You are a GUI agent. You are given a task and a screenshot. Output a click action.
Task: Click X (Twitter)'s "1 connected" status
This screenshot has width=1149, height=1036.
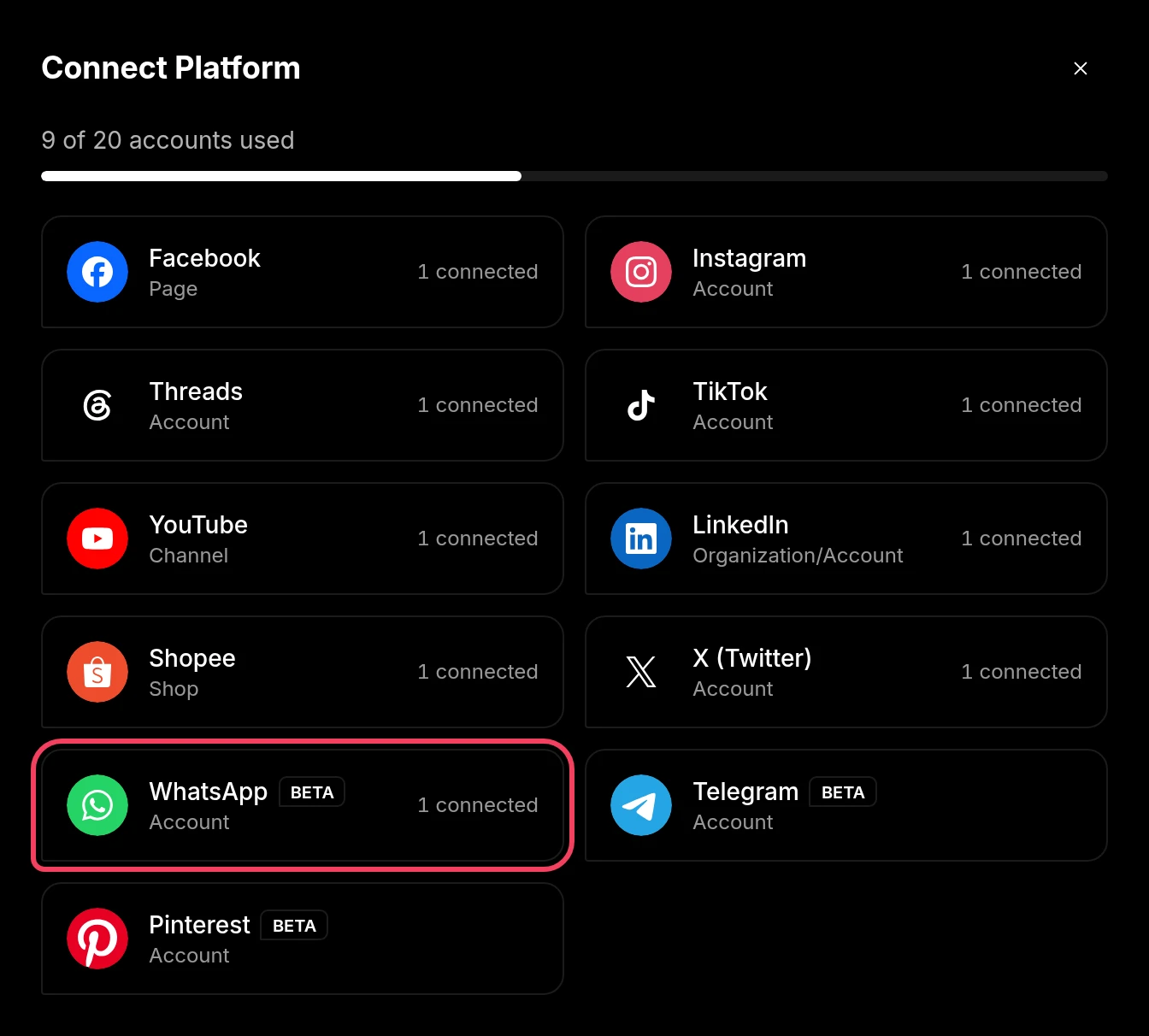1022,672
